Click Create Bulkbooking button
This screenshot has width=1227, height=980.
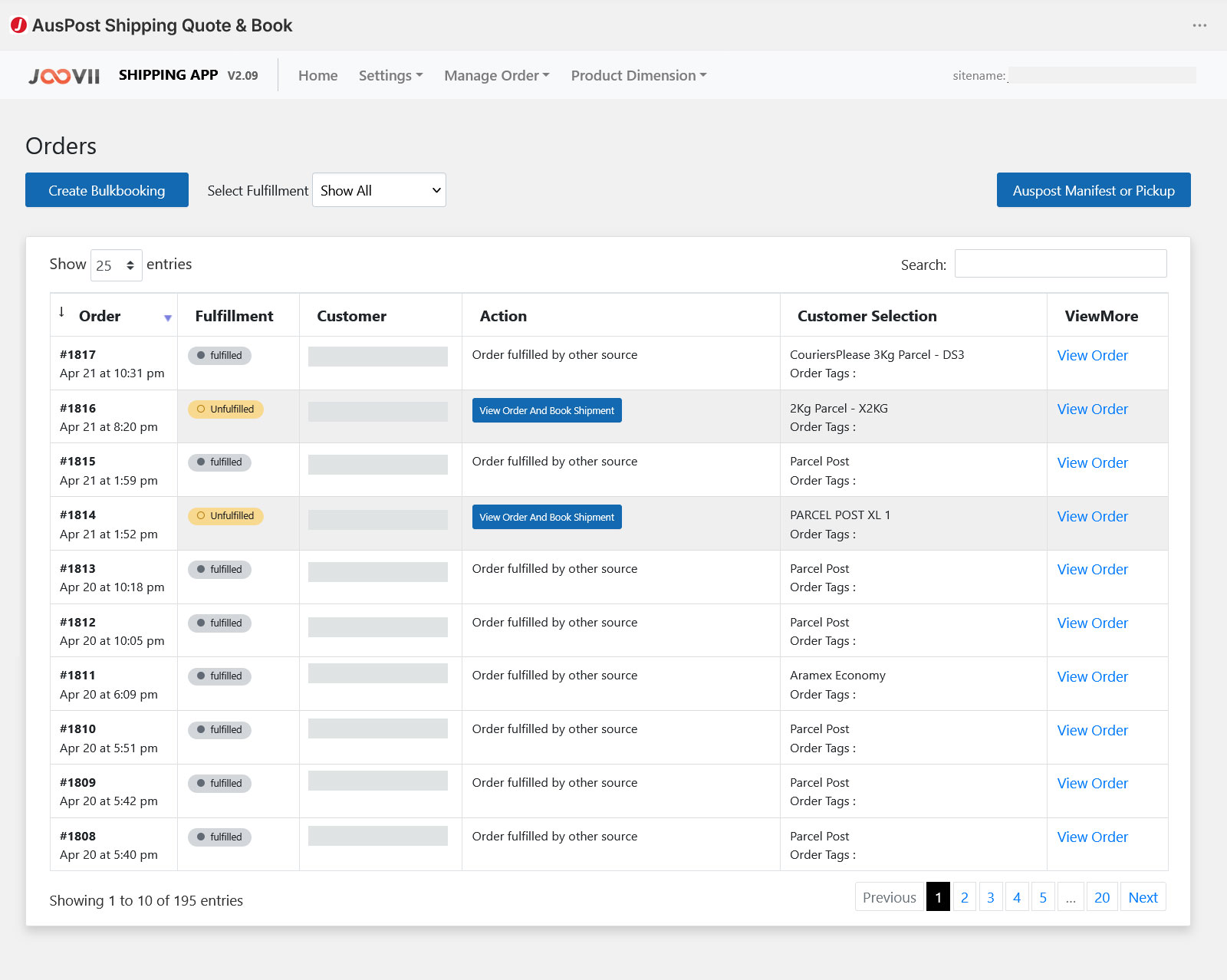tap(107, 190)
